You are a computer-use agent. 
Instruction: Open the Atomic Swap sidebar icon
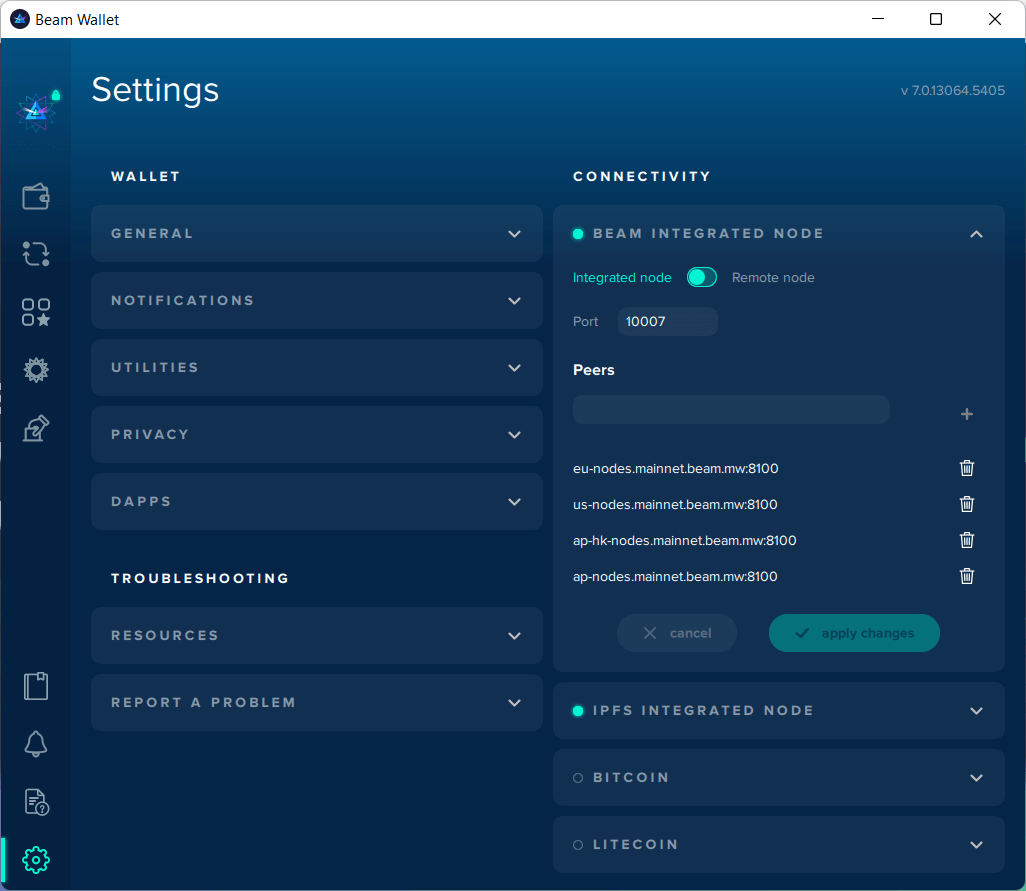point(36,254)
